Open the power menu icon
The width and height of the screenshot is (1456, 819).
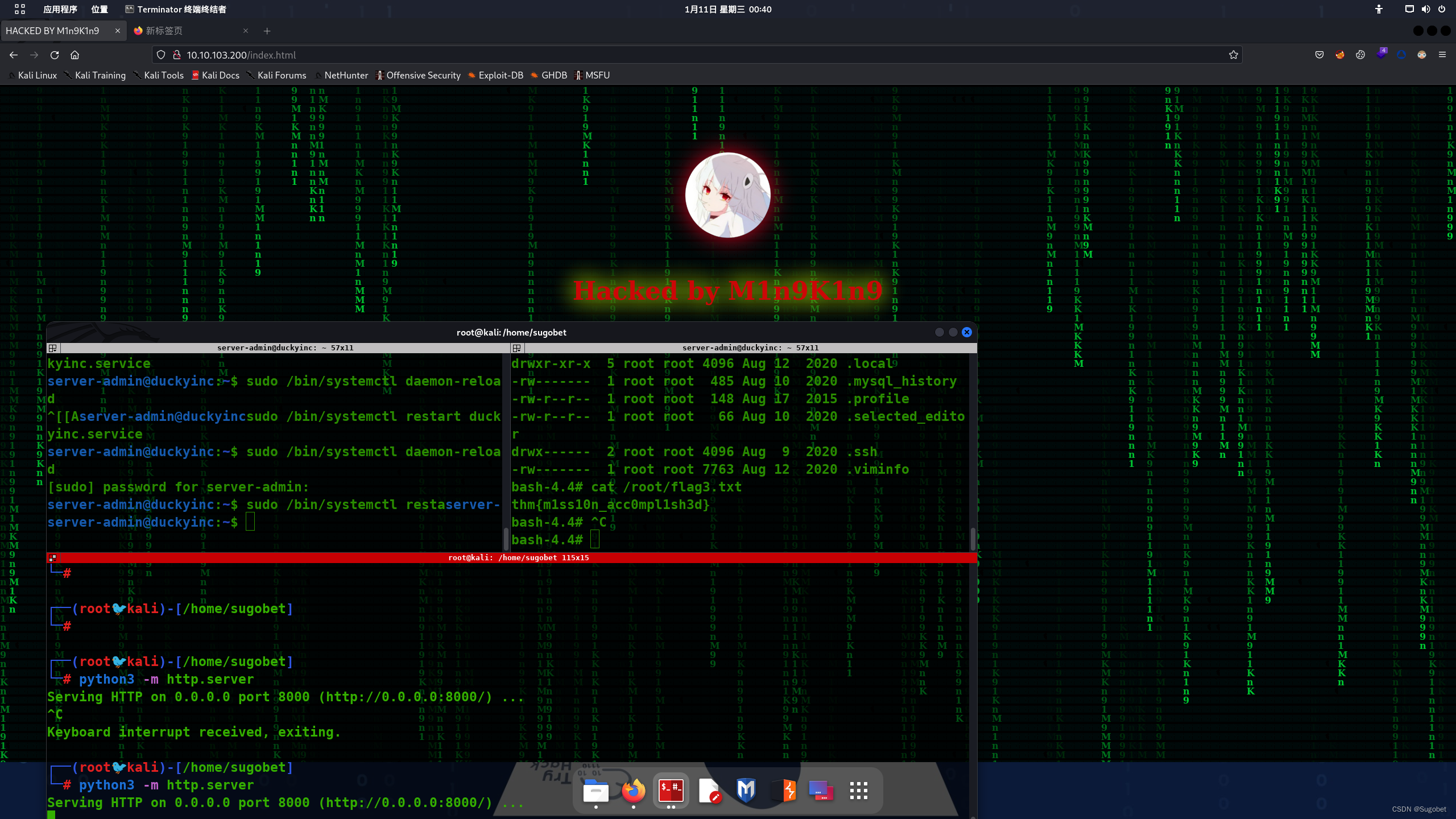pyautogui.click(x=1442, y=9)
